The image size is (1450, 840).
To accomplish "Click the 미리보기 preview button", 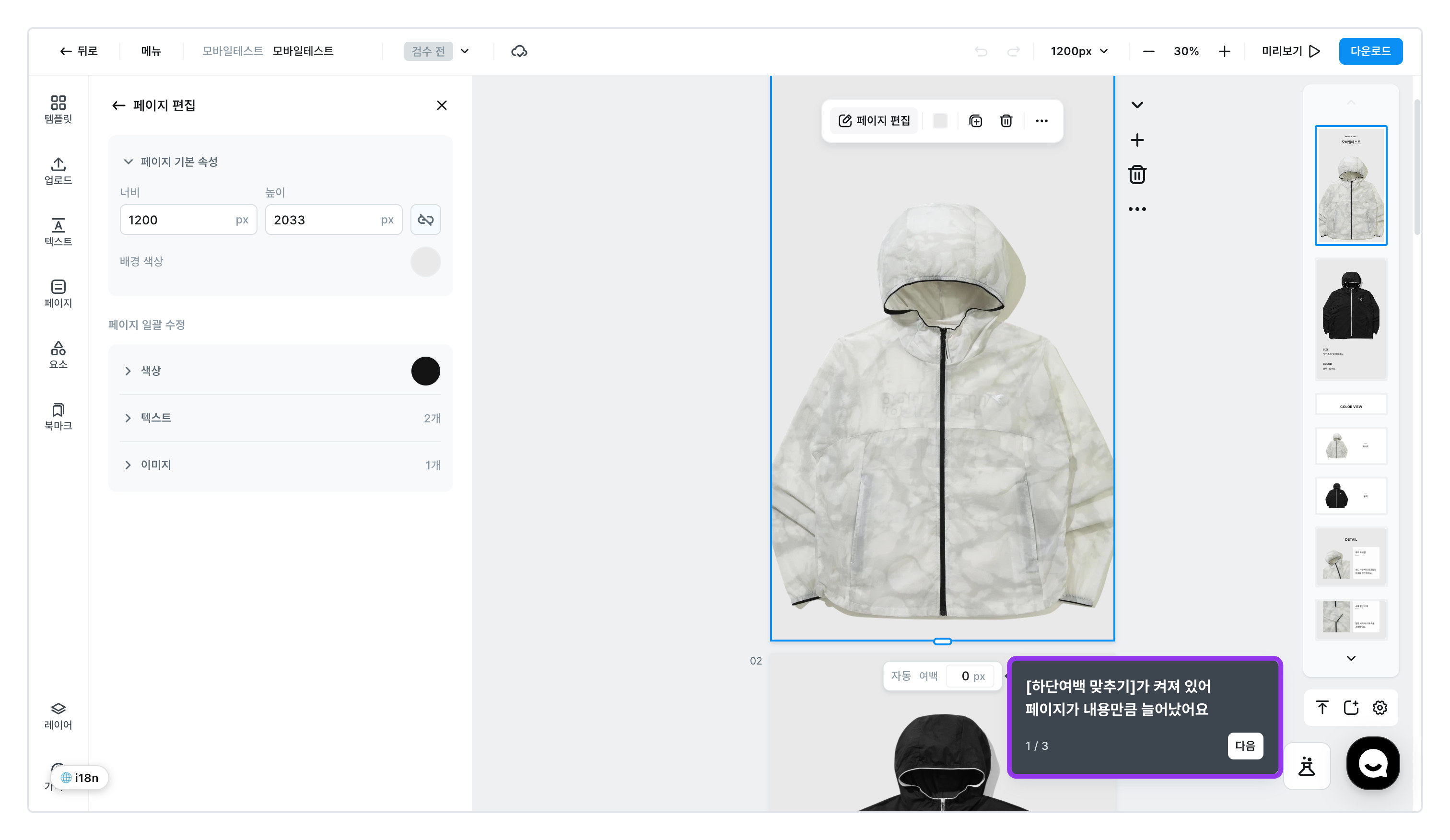I will (1291, 51).
